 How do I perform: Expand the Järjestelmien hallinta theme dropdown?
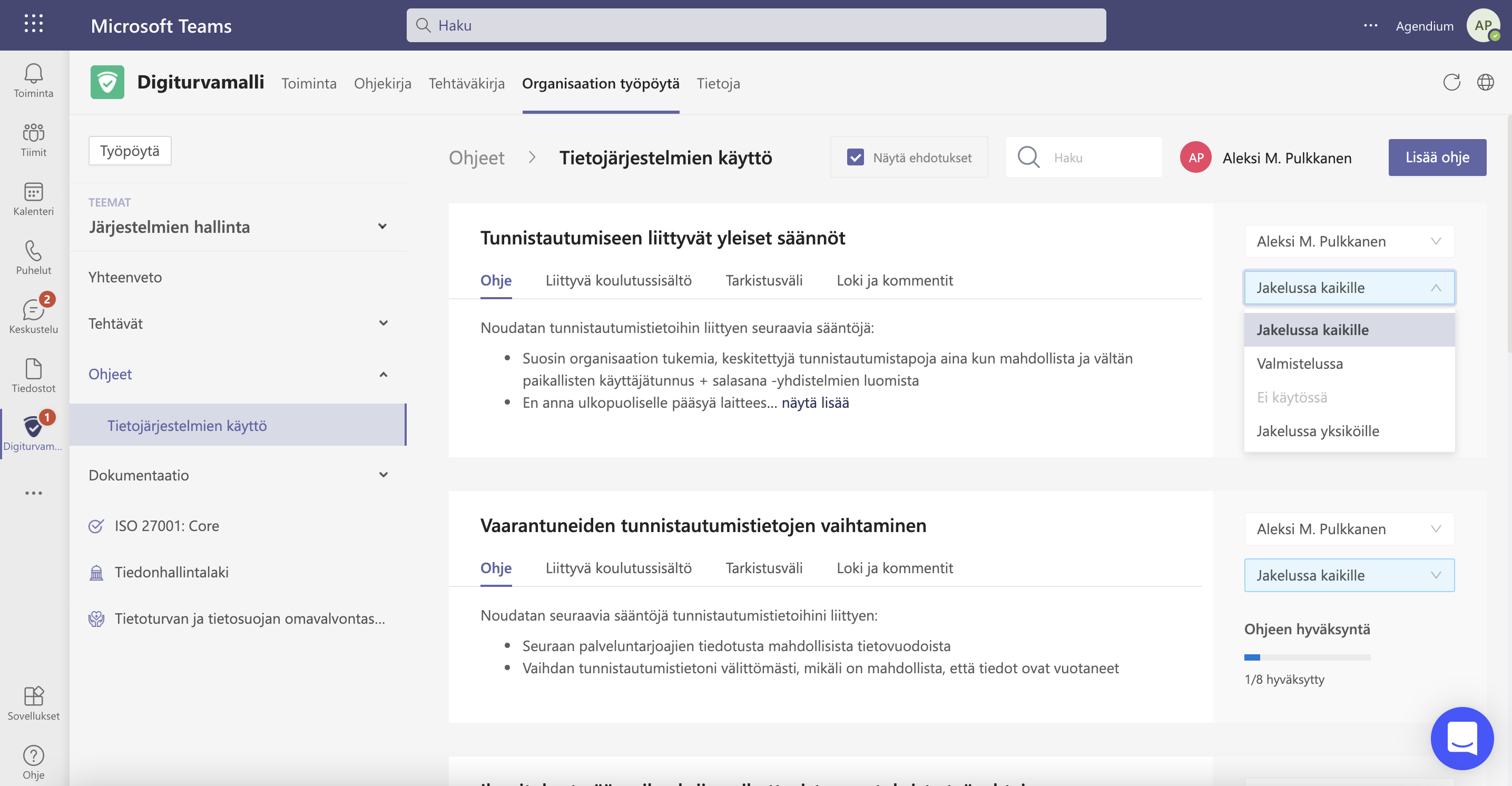[x=382, y=227]
